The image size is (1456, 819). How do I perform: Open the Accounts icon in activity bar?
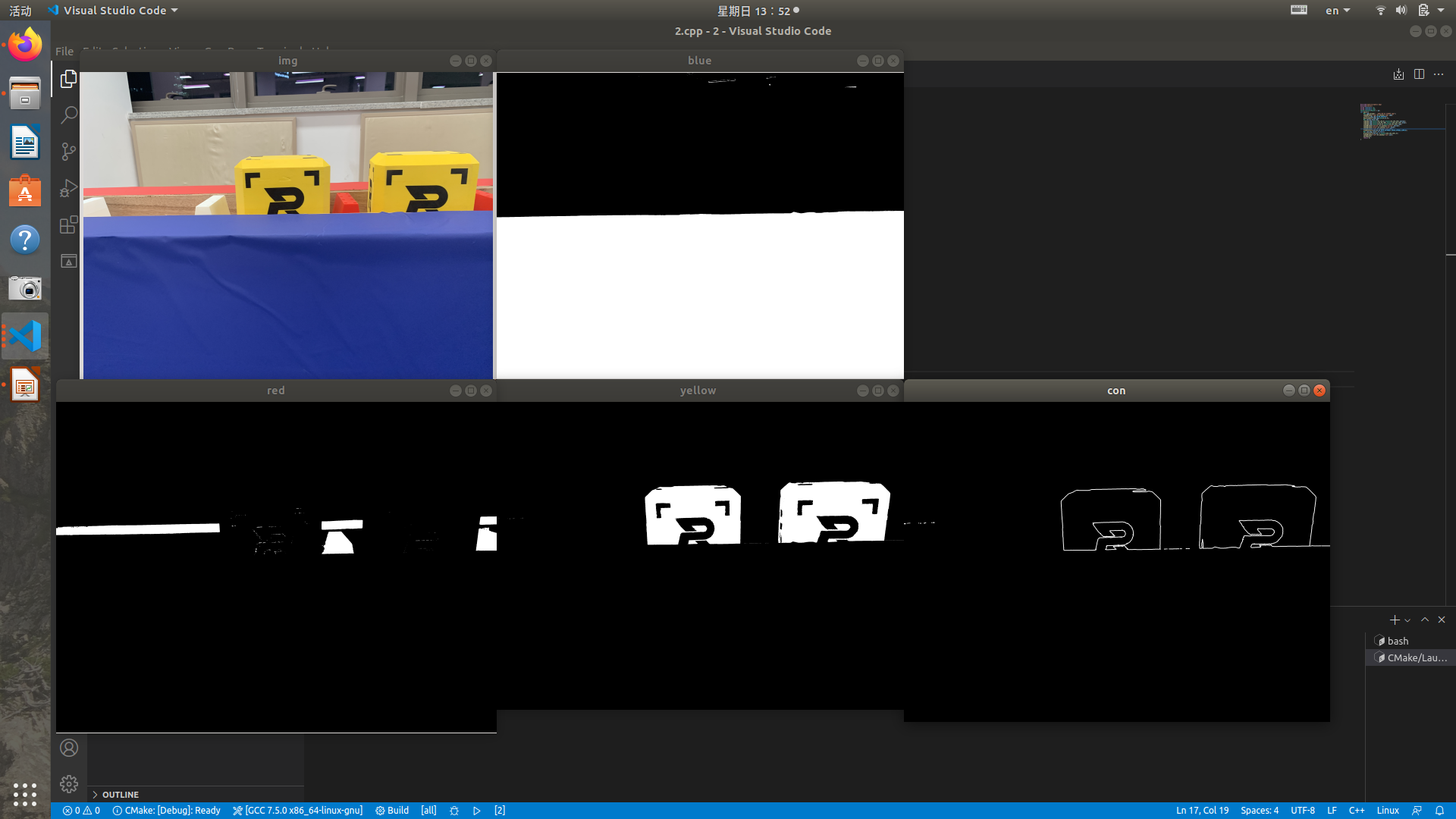[x=69, y=748]
